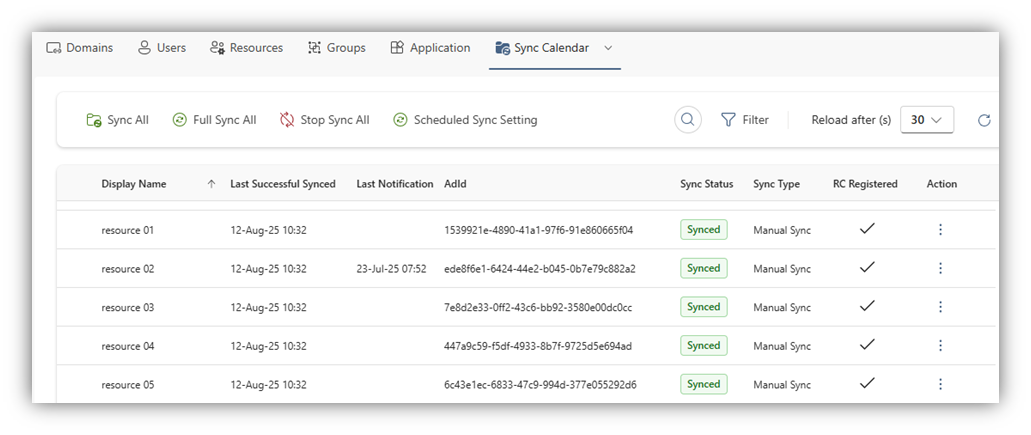1031x435 pixels.
Task: Click the Sync All folder icon
Action: tap(93, 120)
